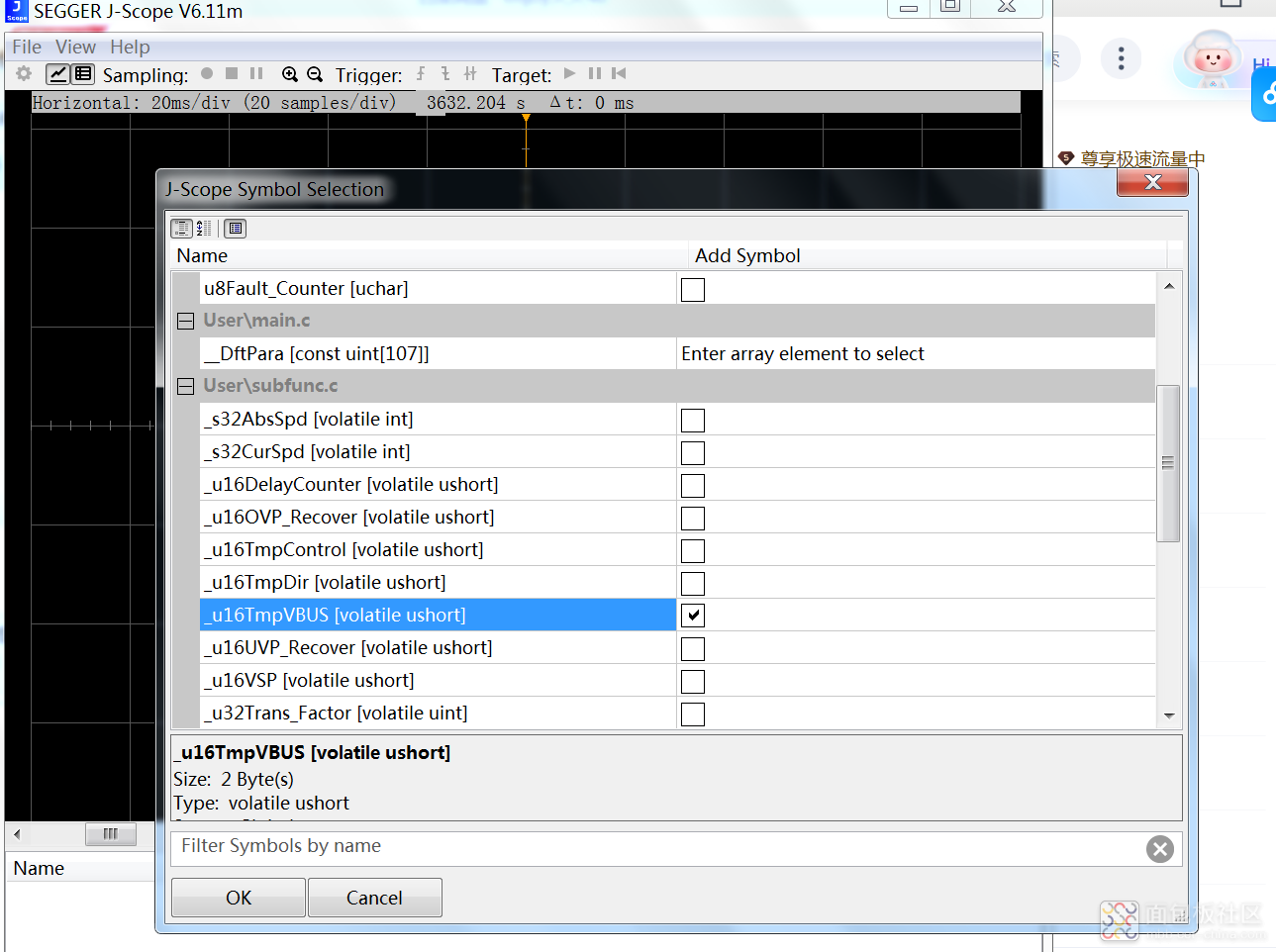The image size is (1276, 952).
Task: Close the Symbol Selection dialog
Action: [x=1152, y=182]
